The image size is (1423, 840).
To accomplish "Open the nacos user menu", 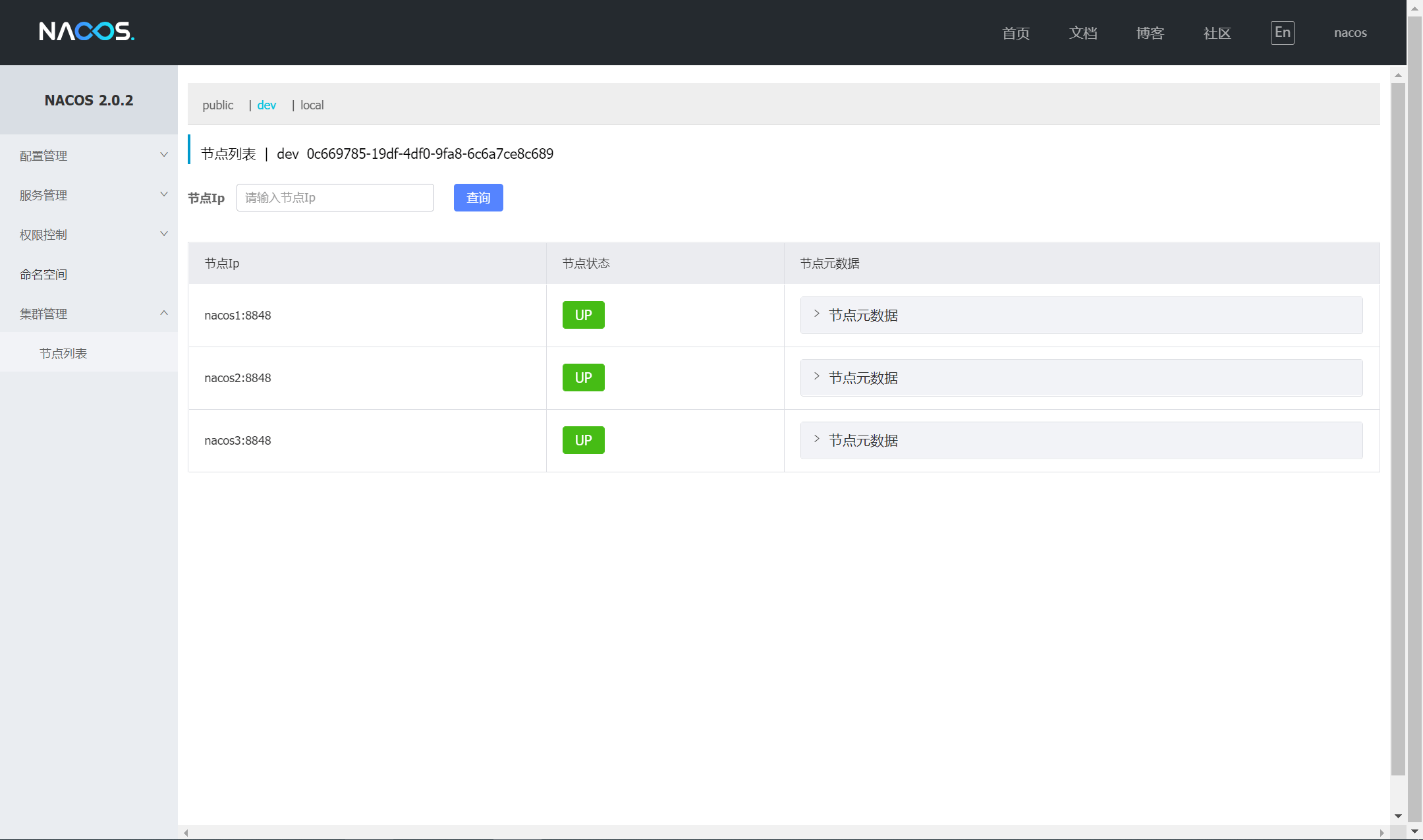I will pyautogui.click(x=1351, y=33).
